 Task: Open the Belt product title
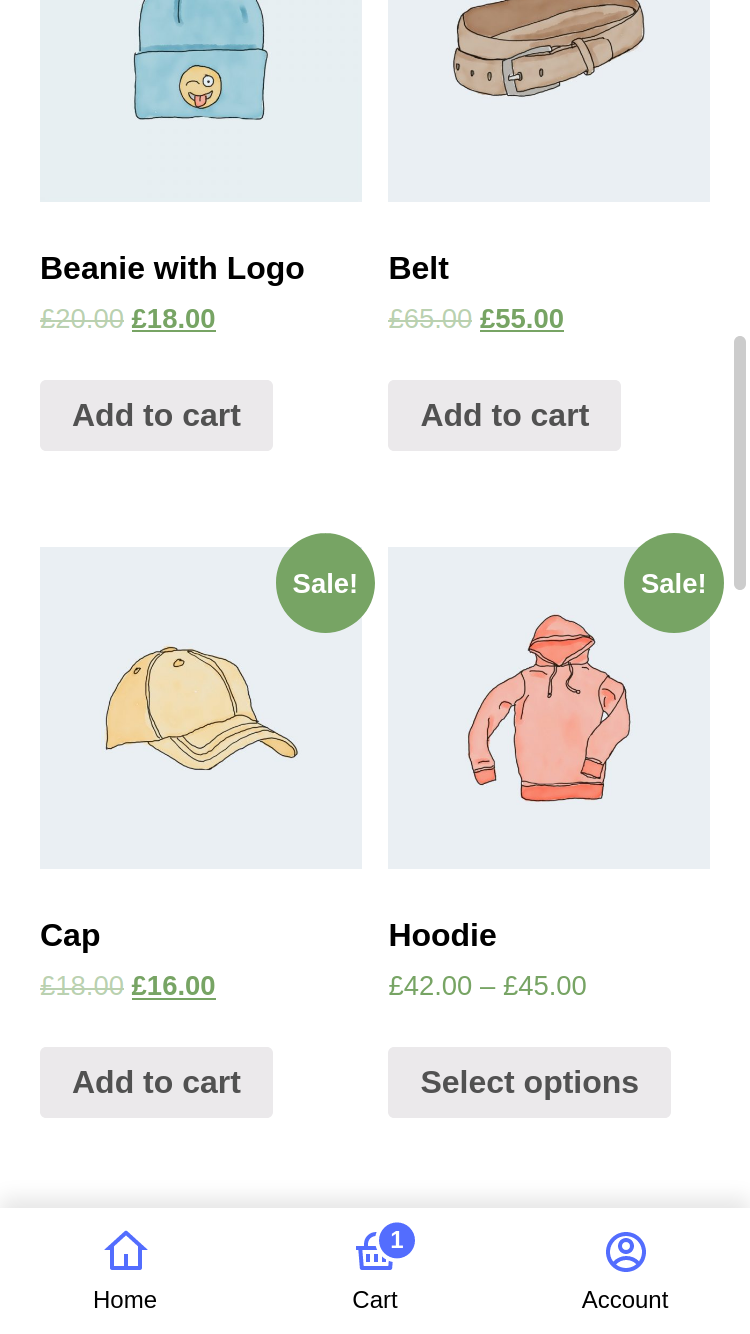click(x=418, y=268)
